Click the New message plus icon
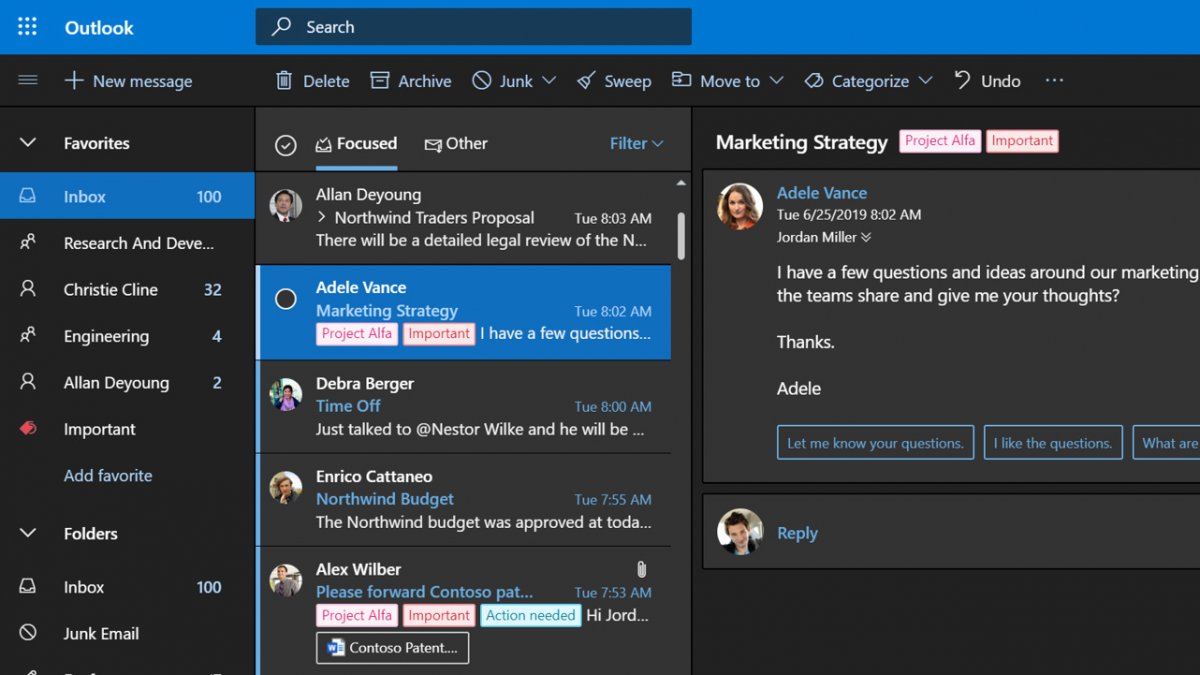This screenshot has width=1200, height=675. [x=74, y=80]
